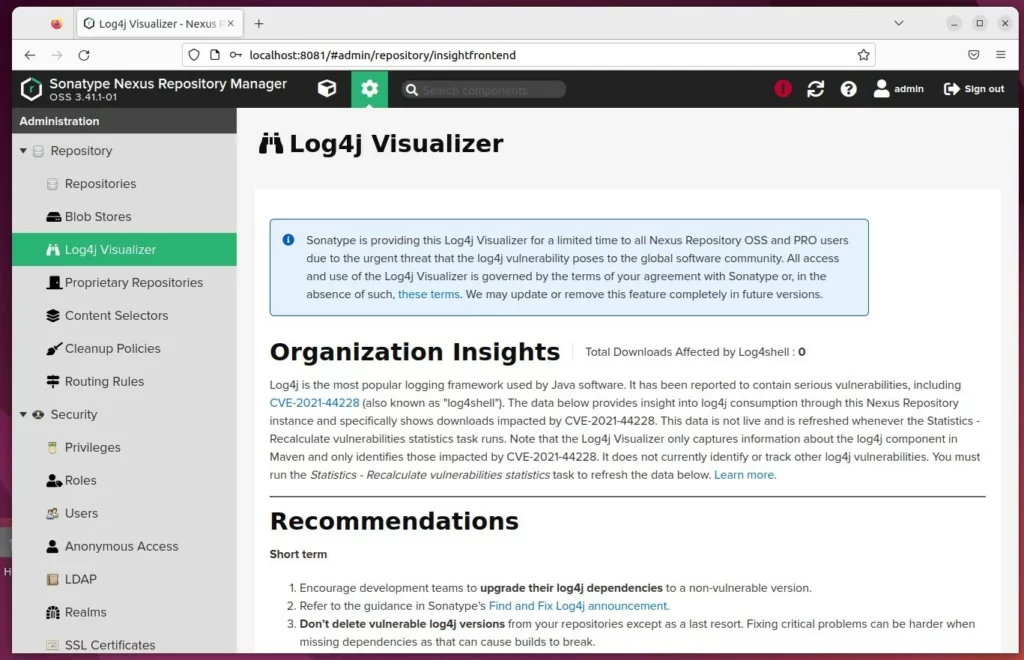The width and height of the screenshot is (1024, 660).
Task: Focus the Search components field
Action: [x=484, y=89]
